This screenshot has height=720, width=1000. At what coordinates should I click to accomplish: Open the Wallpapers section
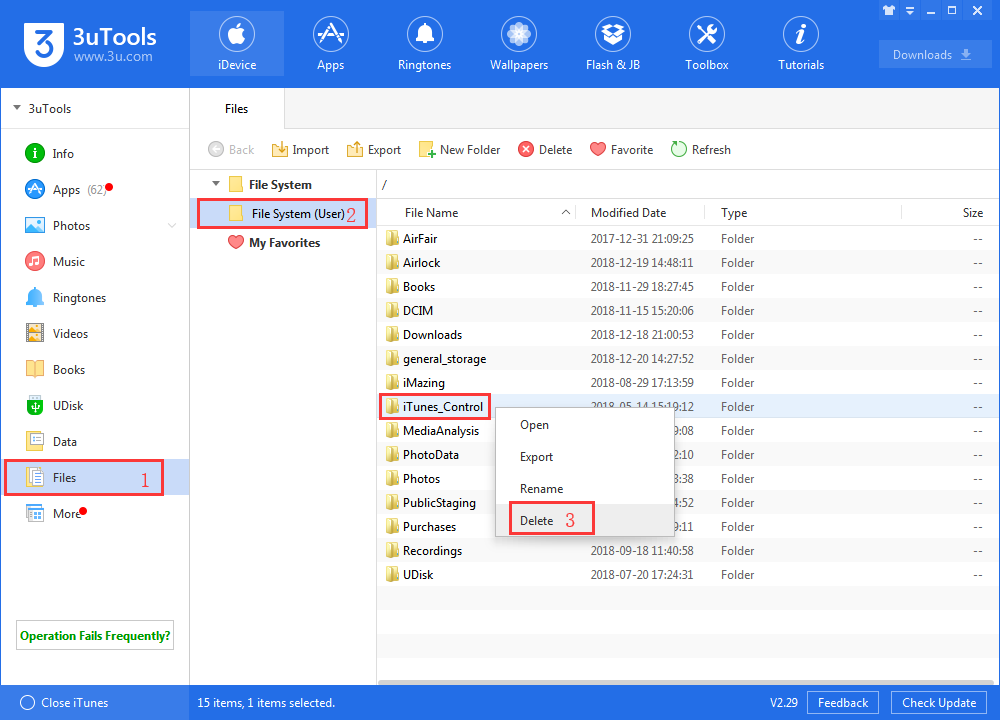pyautogui.click(x=518, y=43)
